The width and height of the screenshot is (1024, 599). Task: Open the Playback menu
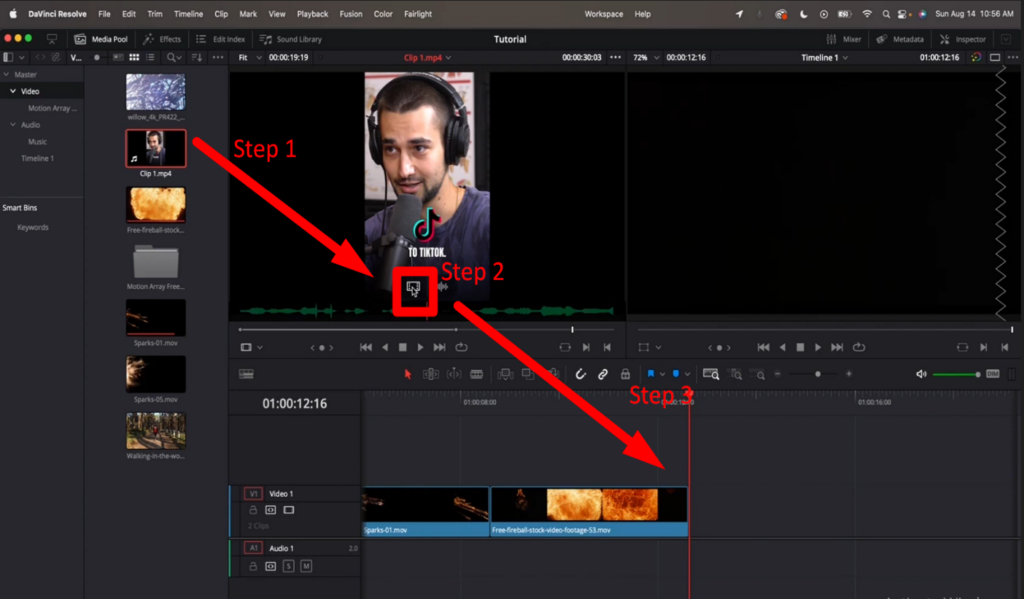[x=312, y=14]
